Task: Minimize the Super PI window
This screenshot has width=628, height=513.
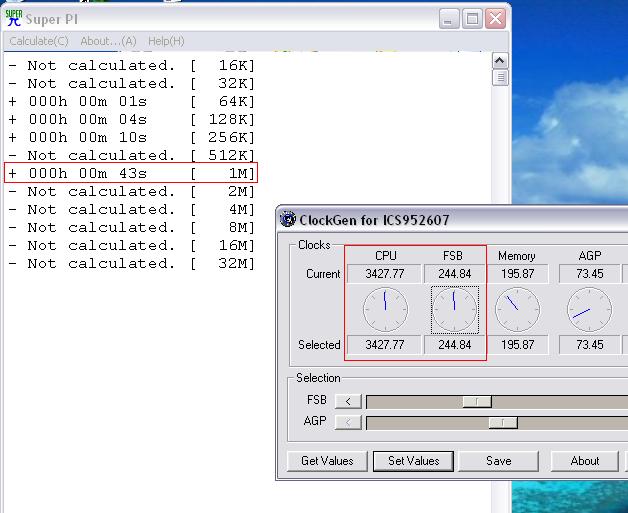Action: [x=449, y=19]
